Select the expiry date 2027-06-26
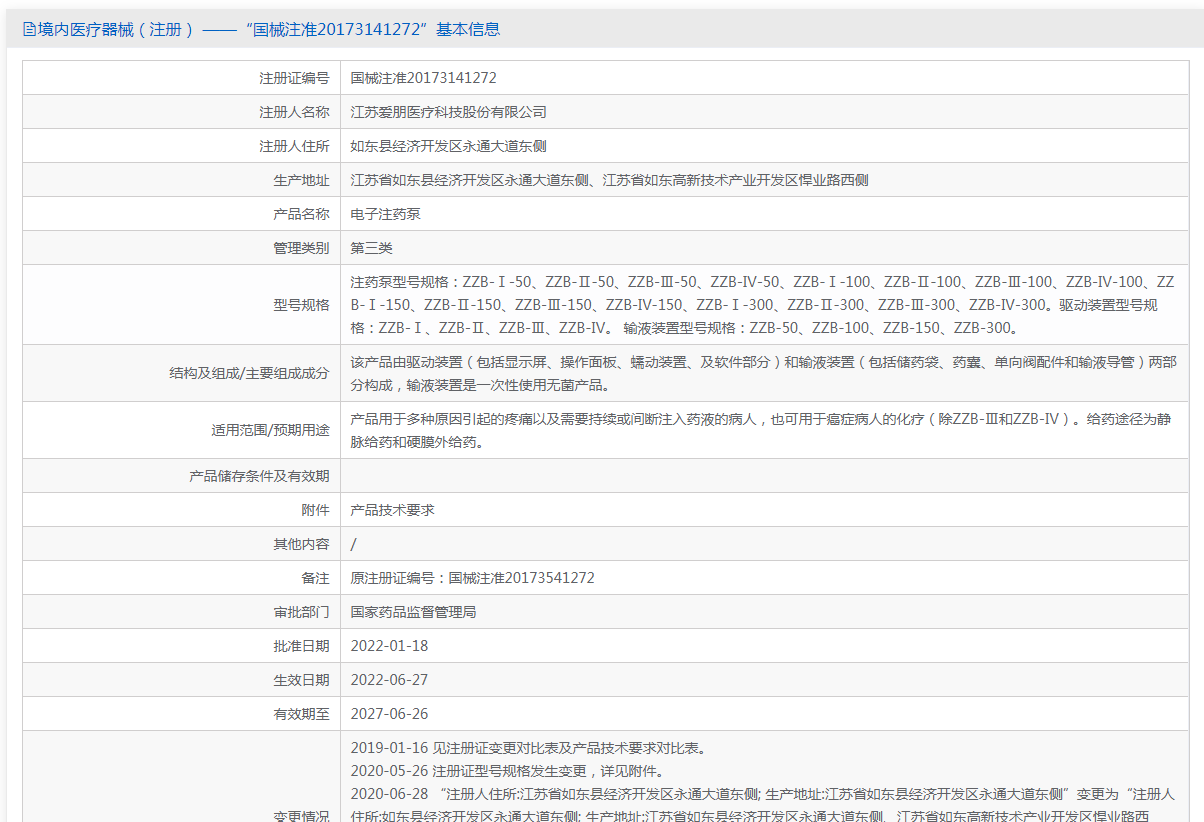 click(x=389, y=714)
